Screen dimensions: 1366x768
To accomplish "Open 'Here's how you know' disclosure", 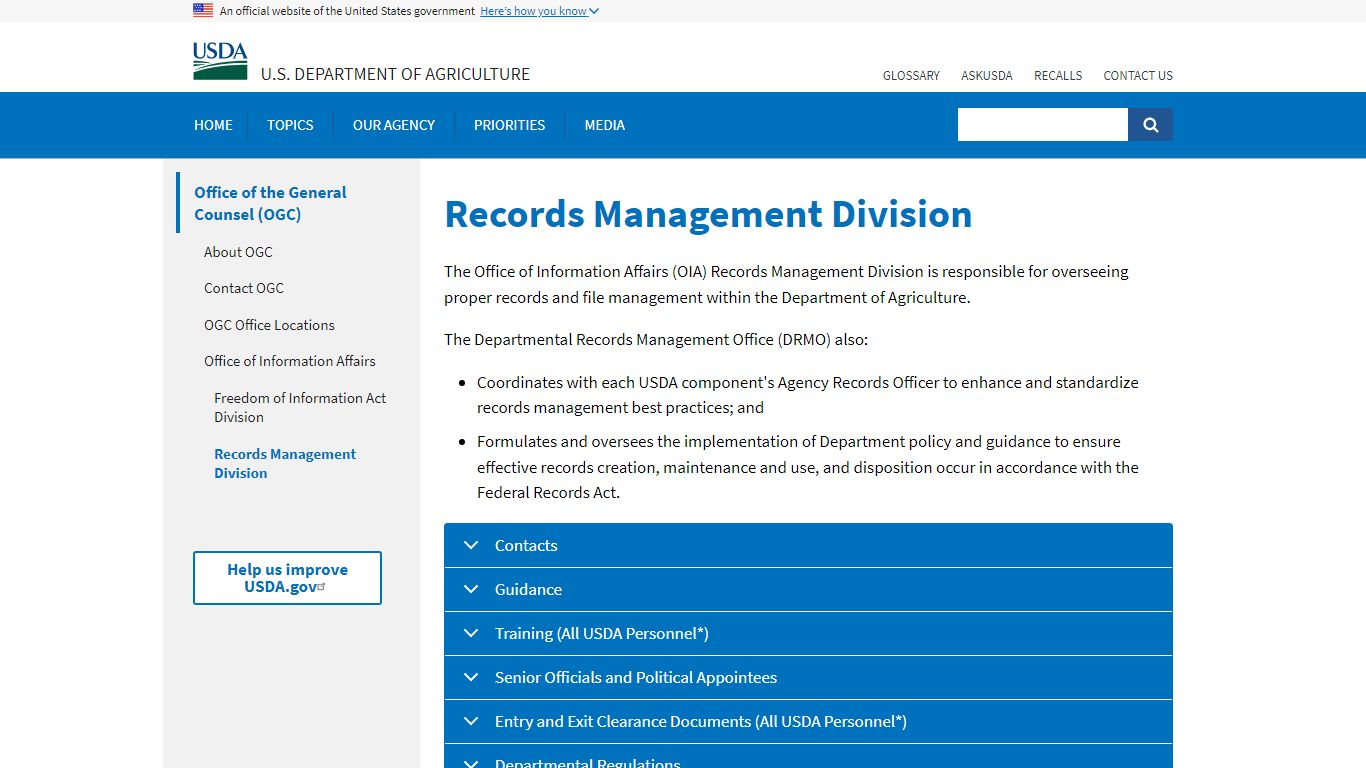I will (x=539, y=11).
